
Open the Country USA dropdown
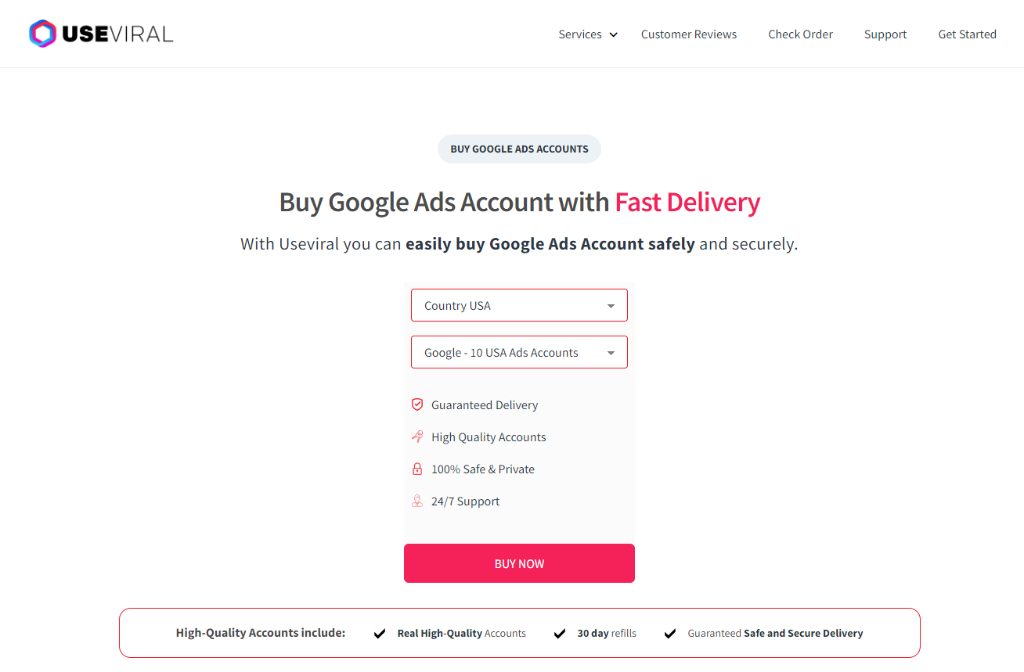[x=519, y=305]
